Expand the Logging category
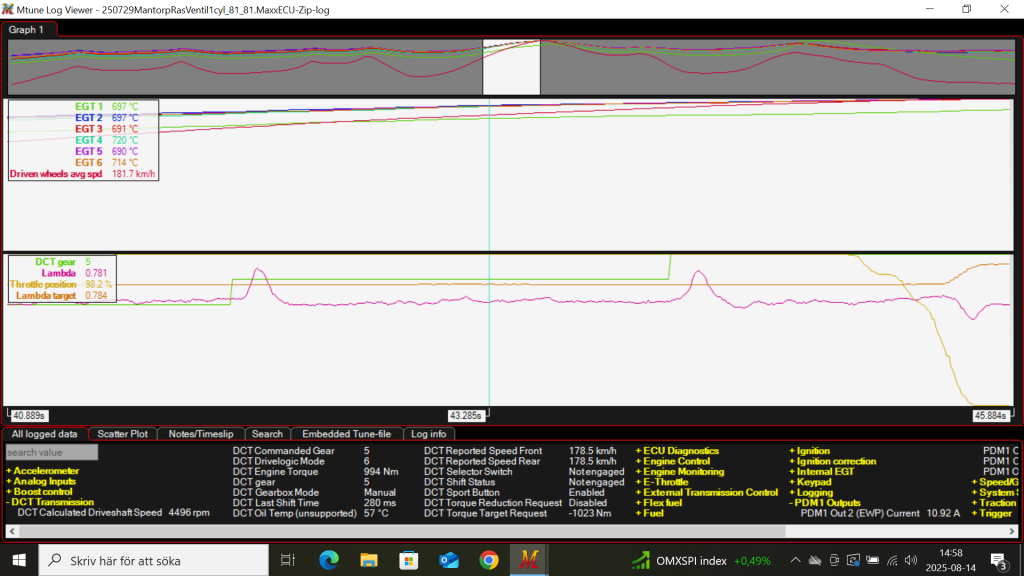1024x576 pixels. 810,492
